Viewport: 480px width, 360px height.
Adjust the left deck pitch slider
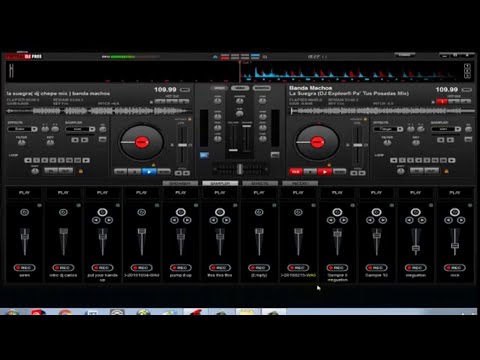click(x=182, y=145)
